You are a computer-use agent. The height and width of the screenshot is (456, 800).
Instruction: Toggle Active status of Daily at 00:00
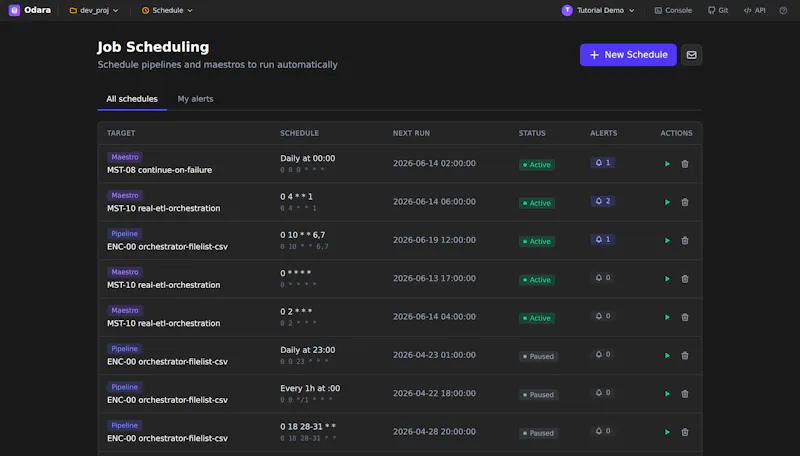(x=537, y=165)
